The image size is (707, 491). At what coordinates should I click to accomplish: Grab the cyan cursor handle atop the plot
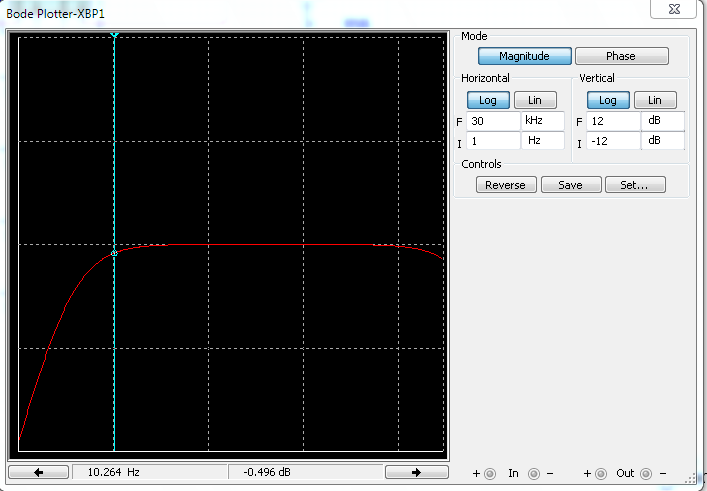(115, 37)
